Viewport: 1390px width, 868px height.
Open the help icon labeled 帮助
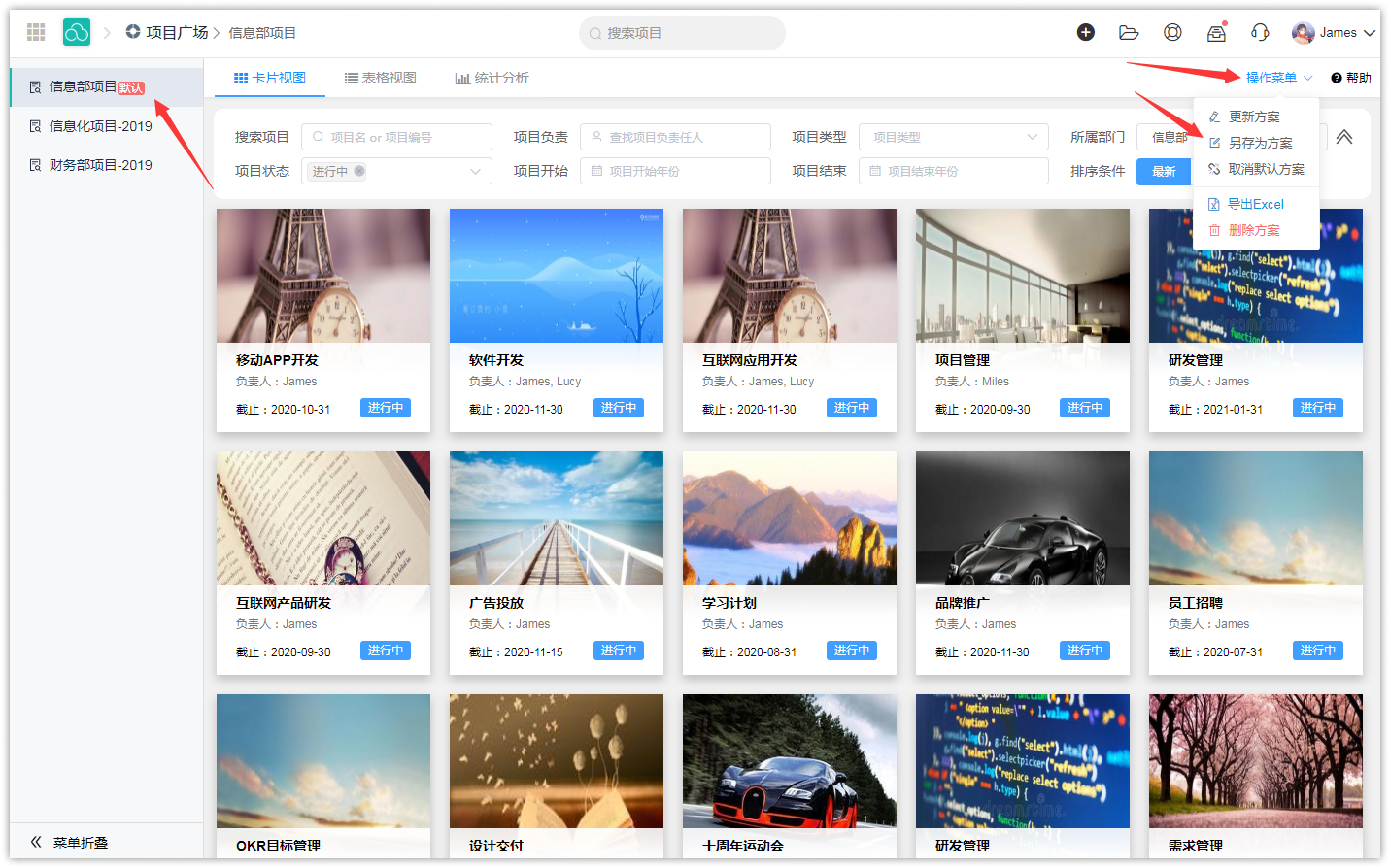coord(1337,78)
